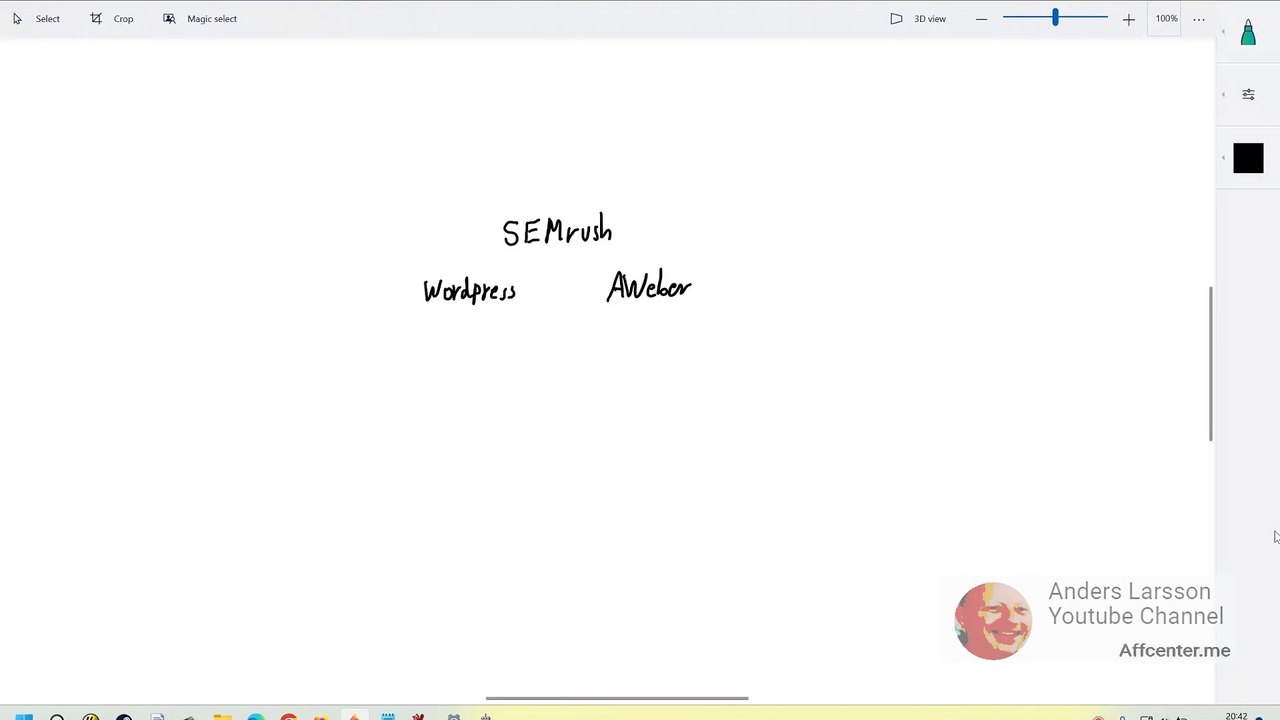
Task: Click the handwritten AWeber text
Action: pos(649,287)
